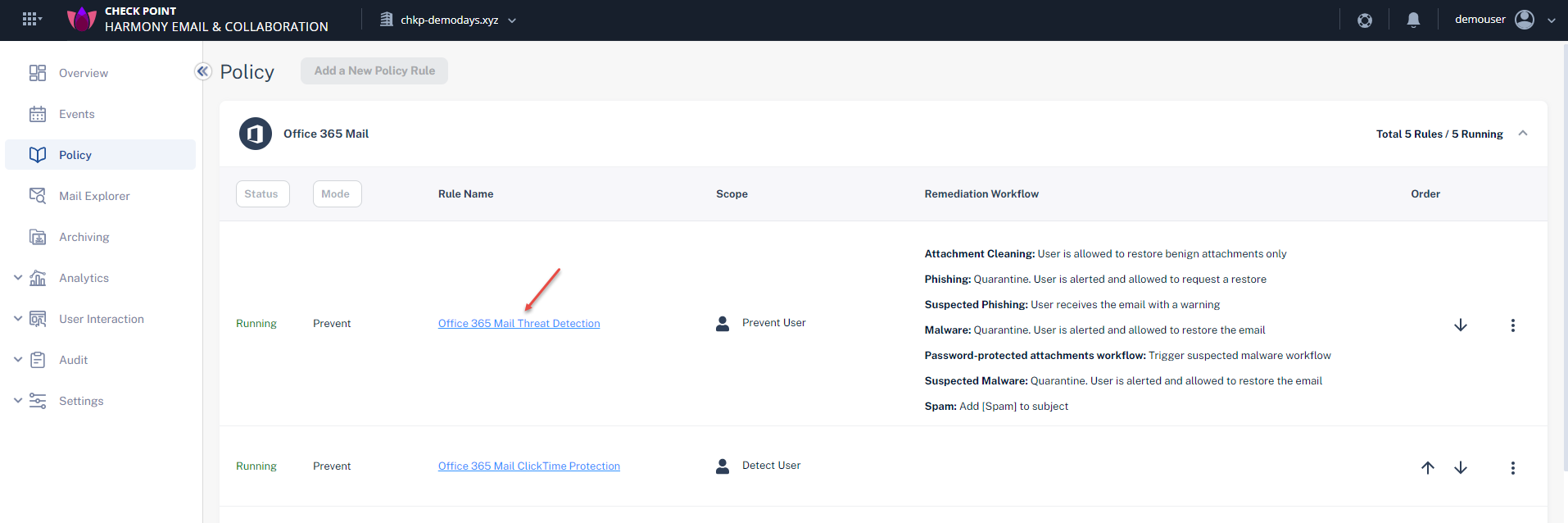Click the Archiving icon
This screenshot has width=1568, height=523.
(x=38, y=237)
